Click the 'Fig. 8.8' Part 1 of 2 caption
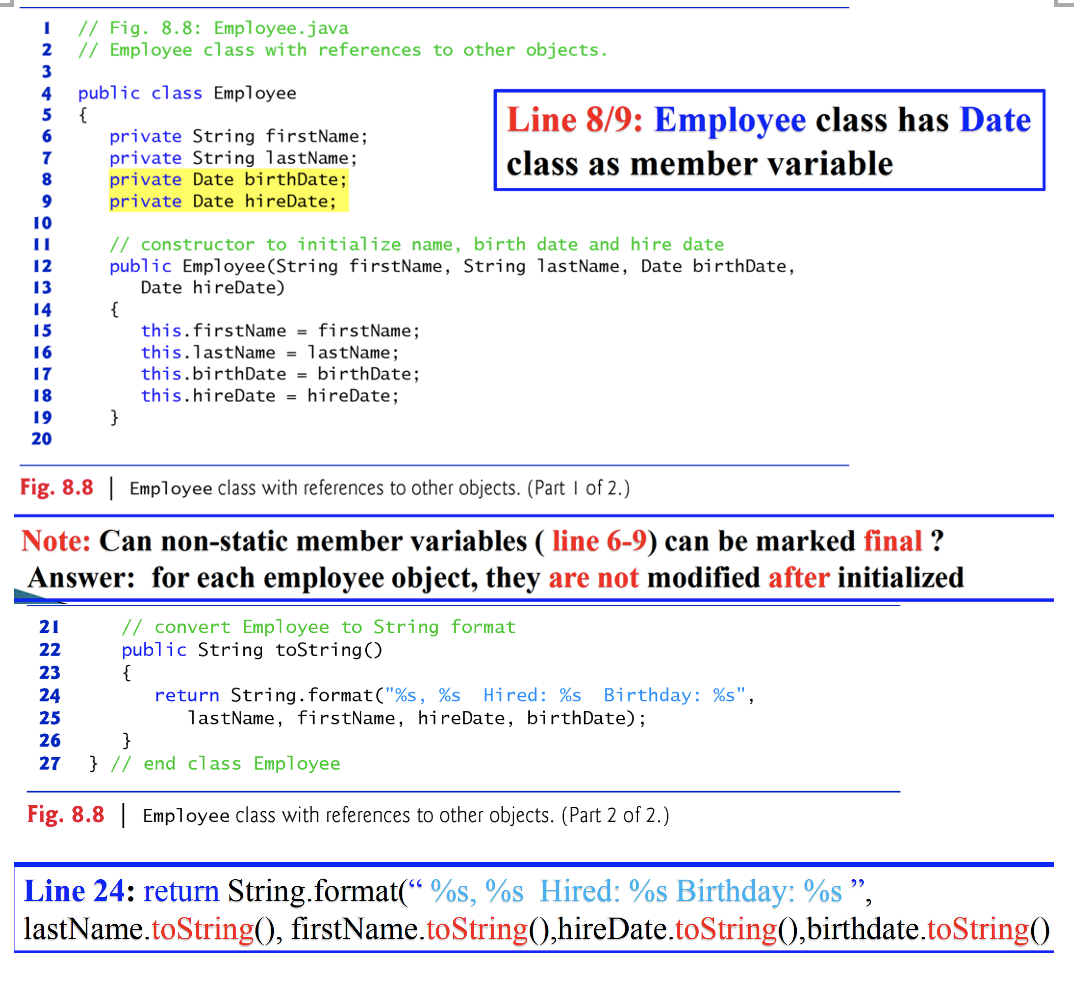The height and width of the screenshot is (988, 1074). click(325, 488)
